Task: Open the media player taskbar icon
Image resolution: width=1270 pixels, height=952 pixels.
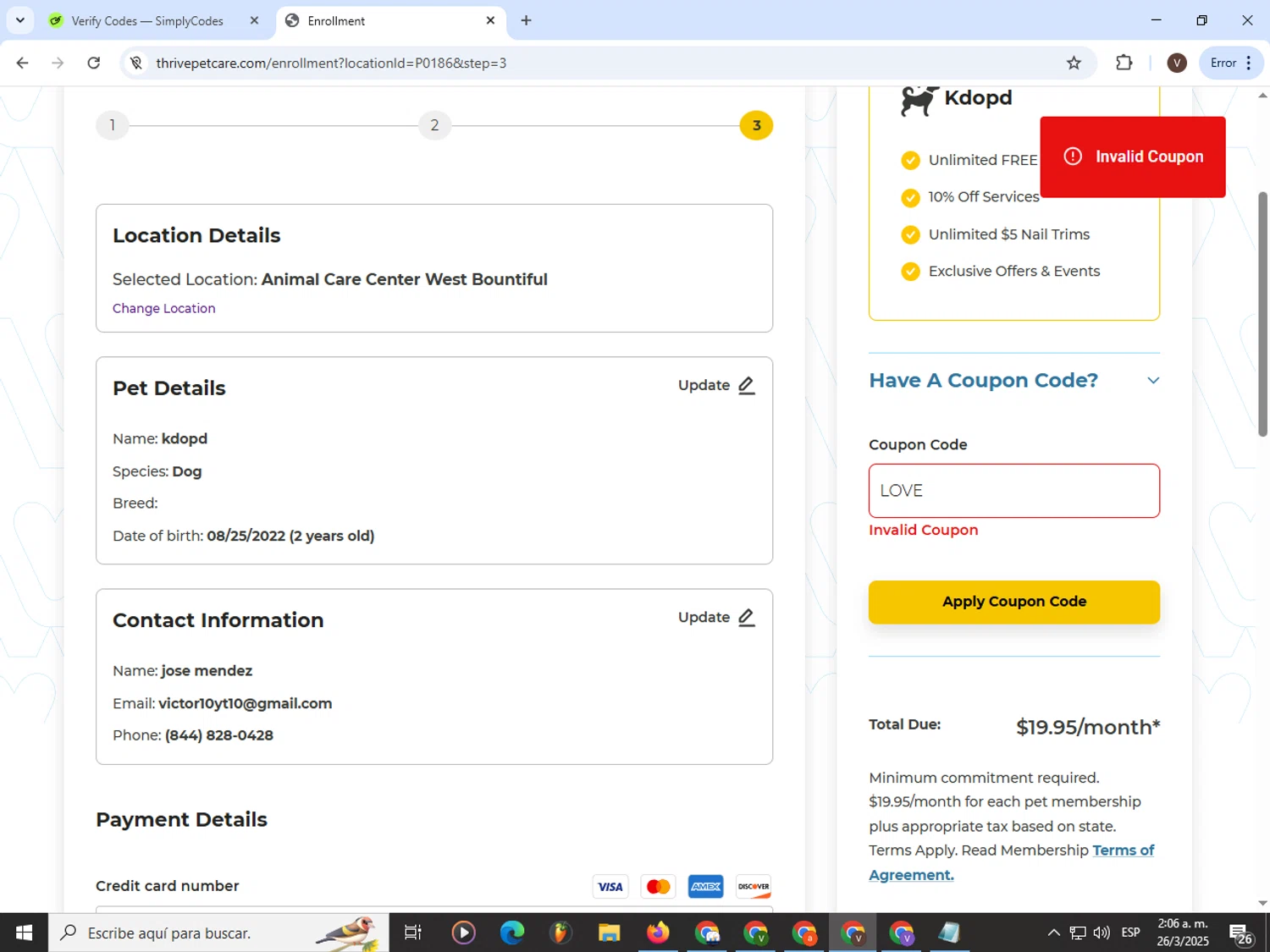Action: 463,933
